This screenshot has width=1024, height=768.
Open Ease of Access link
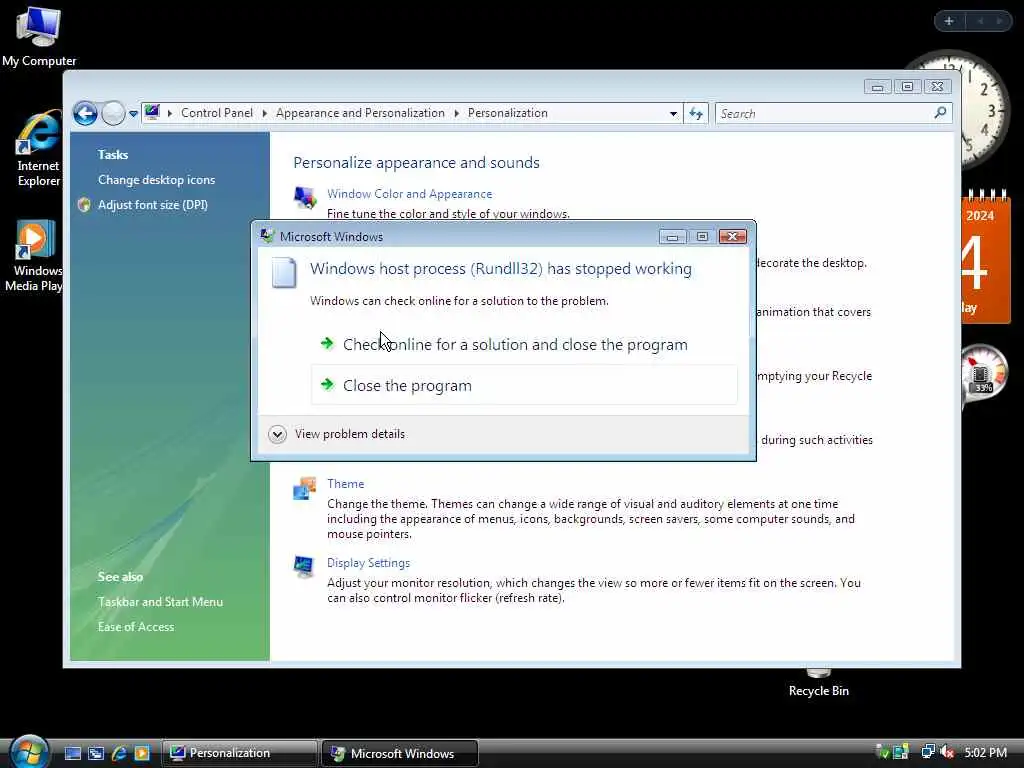[136, 626]
